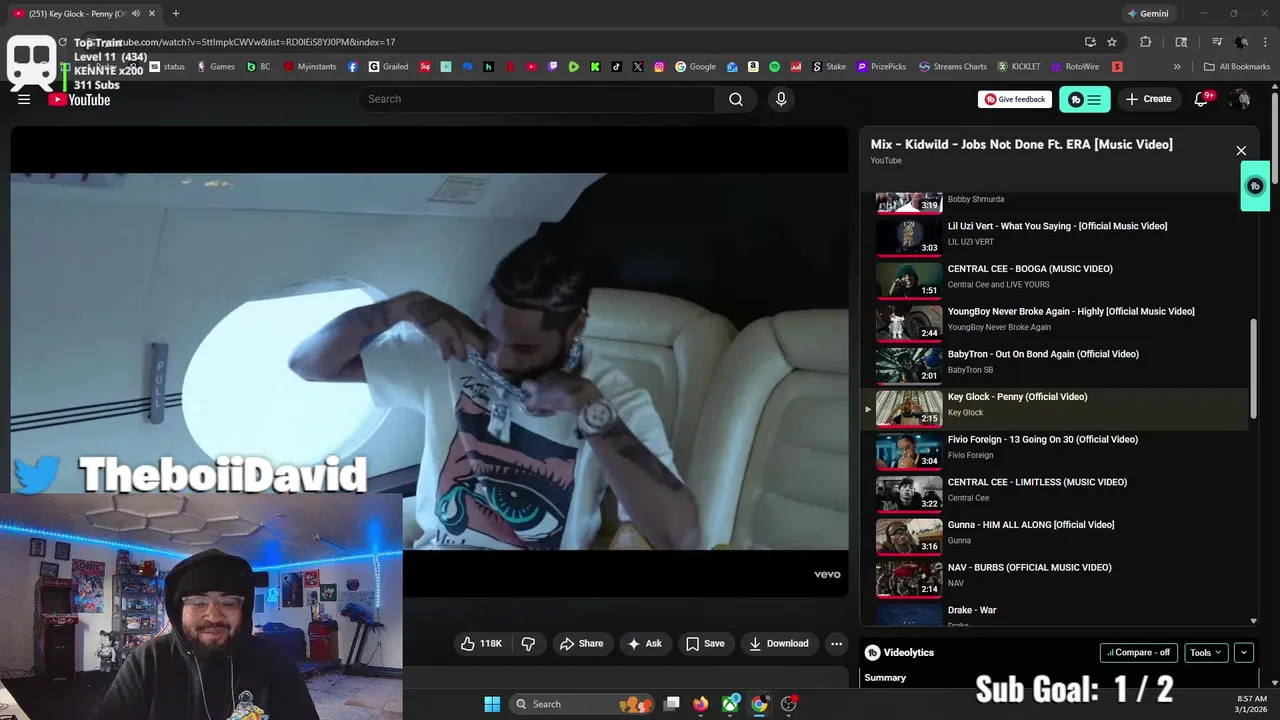The width and height of the screenshot is (1280, 720).
Task: Click the YouTube logo home link
Action: point(79,99)
